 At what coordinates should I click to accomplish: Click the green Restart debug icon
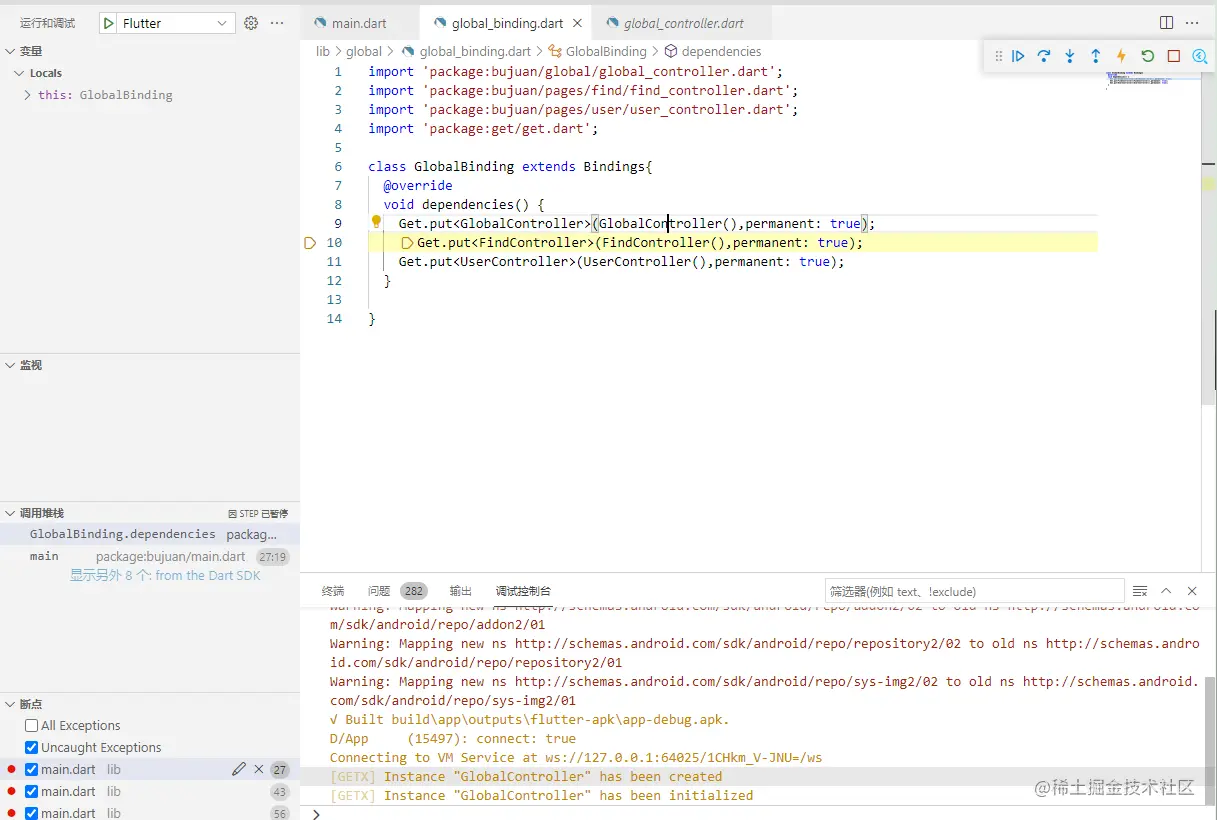[1148, 57]
